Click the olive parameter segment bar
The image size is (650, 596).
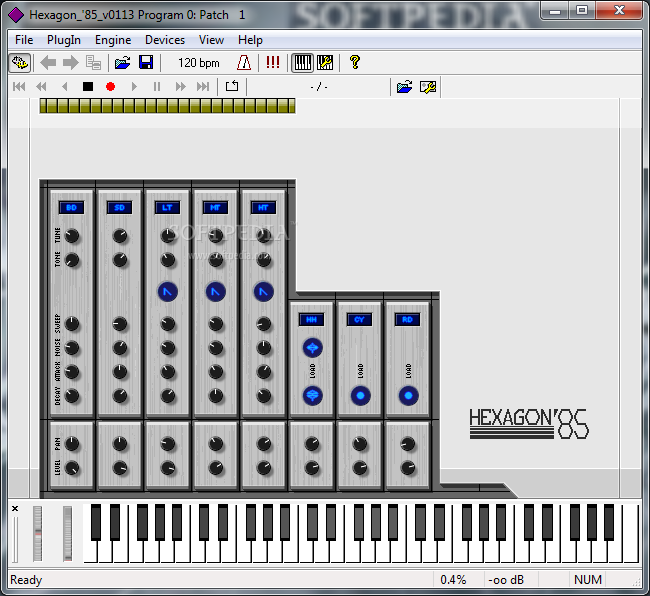pyautogui.click(x=167, y=106)
